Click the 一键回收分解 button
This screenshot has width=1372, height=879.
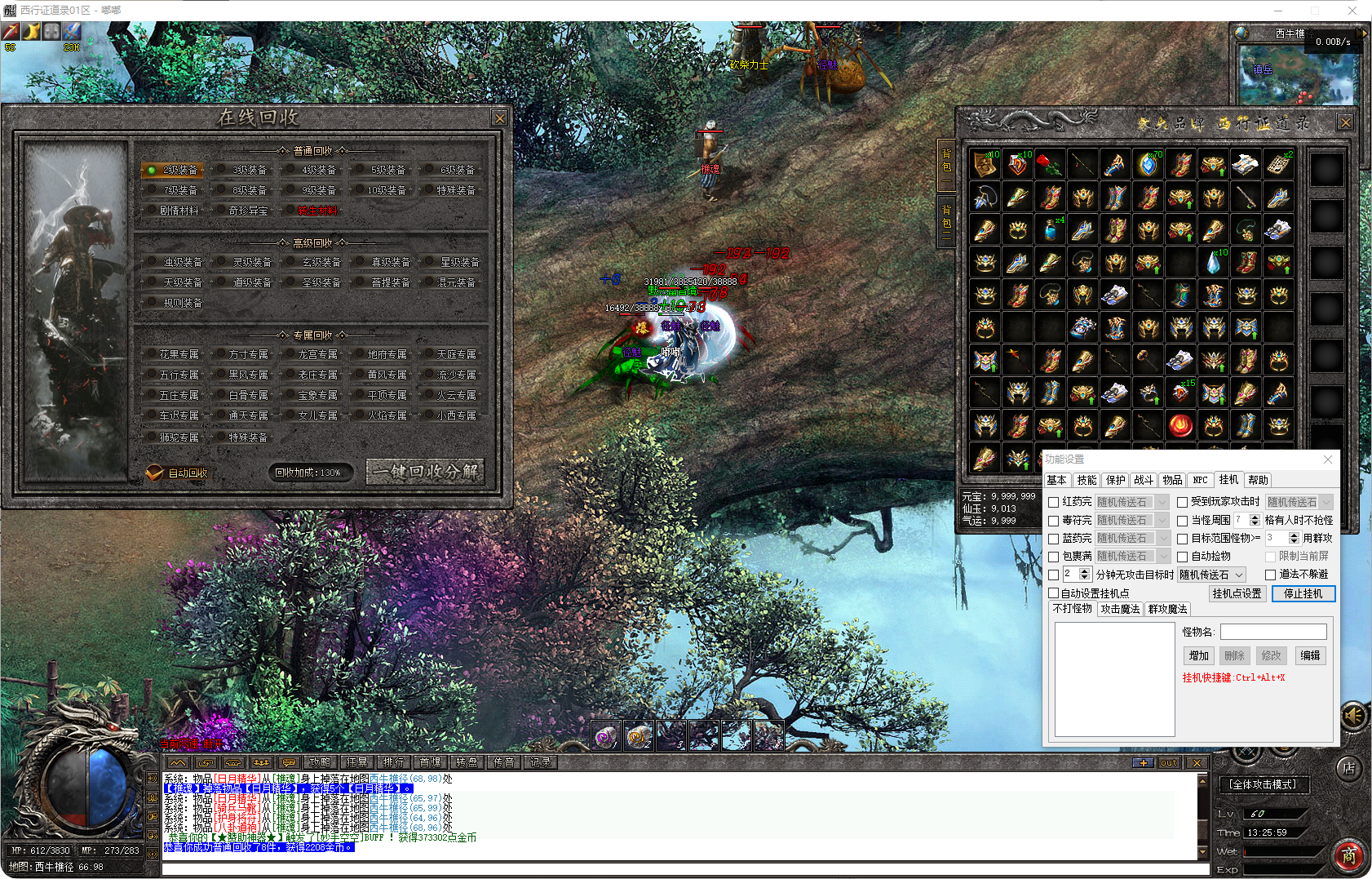pos(426,472)
